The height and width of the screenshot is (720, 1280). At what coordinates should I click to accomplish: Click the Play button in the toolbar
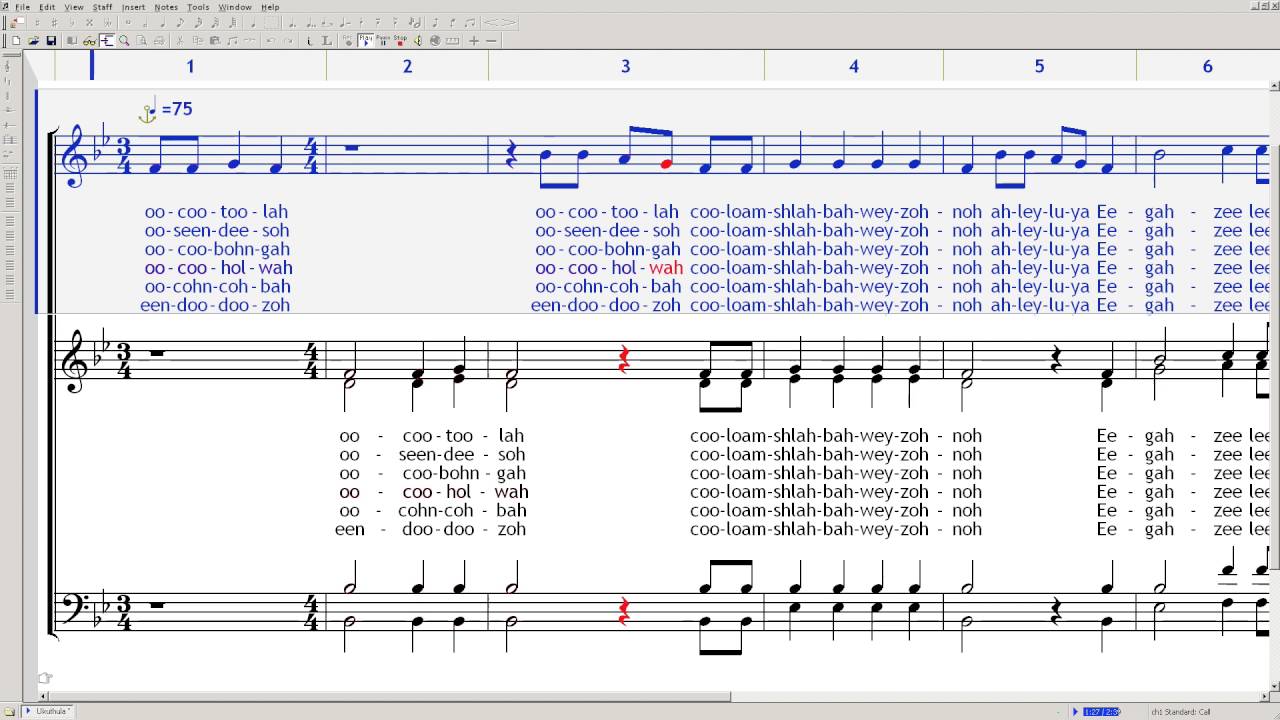click(365, 41)
